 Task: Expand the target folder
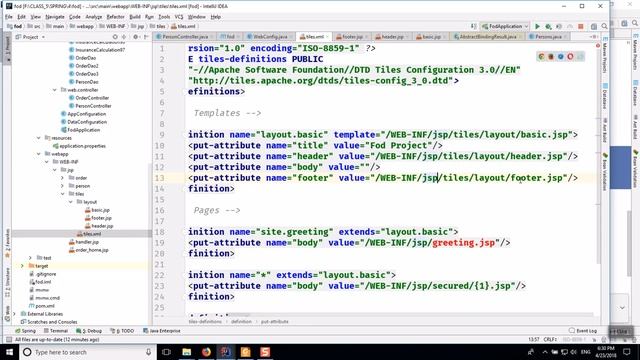pos(23,266)
